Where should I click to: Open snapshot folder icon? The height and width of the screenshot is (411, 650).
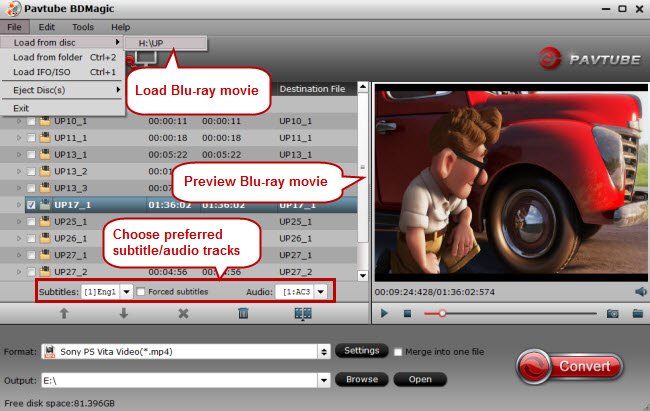(638, 313)
